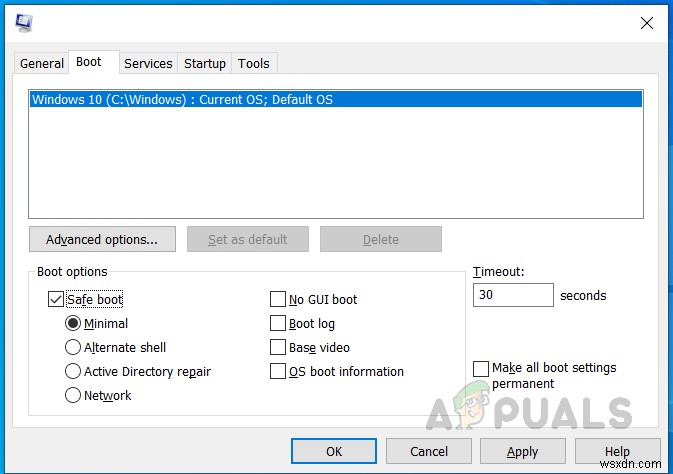Choose the Alternate shell option
673x474 pixels.
pos(73,347)
